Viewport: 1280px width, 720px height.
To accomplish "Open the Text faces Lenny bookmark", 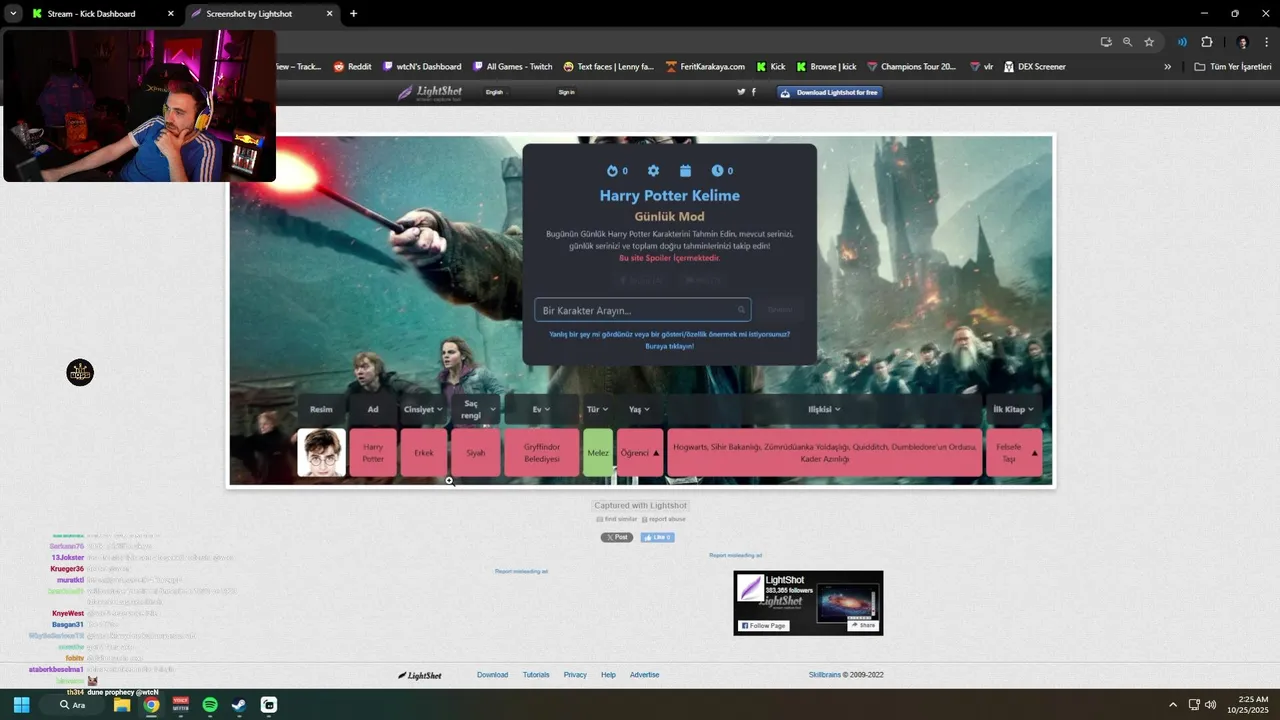I will pos(608,67).
